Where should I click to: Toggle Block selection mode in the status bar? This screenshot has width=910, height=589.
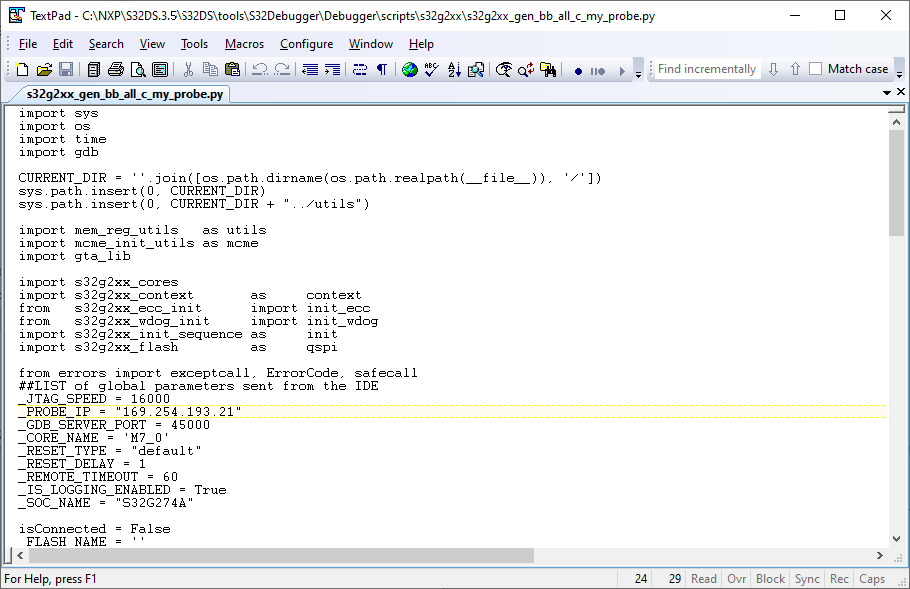point(770,579)
